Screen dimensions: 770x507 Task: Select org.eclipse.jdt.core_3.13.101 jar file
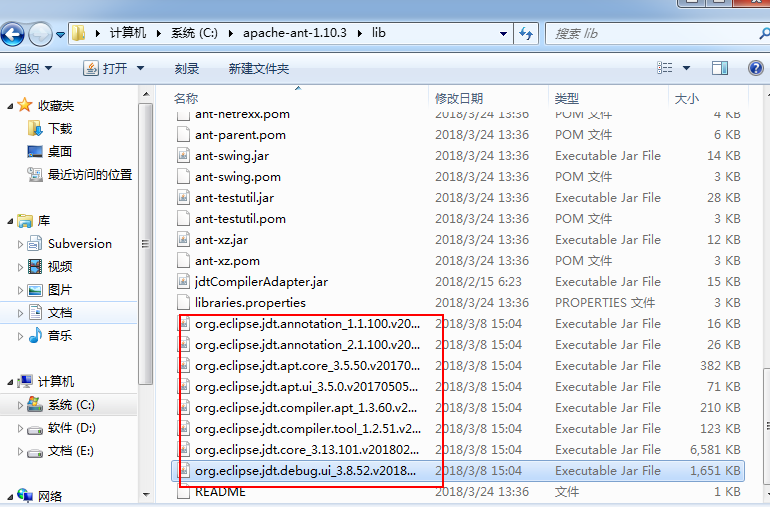[x=307, y=450]
